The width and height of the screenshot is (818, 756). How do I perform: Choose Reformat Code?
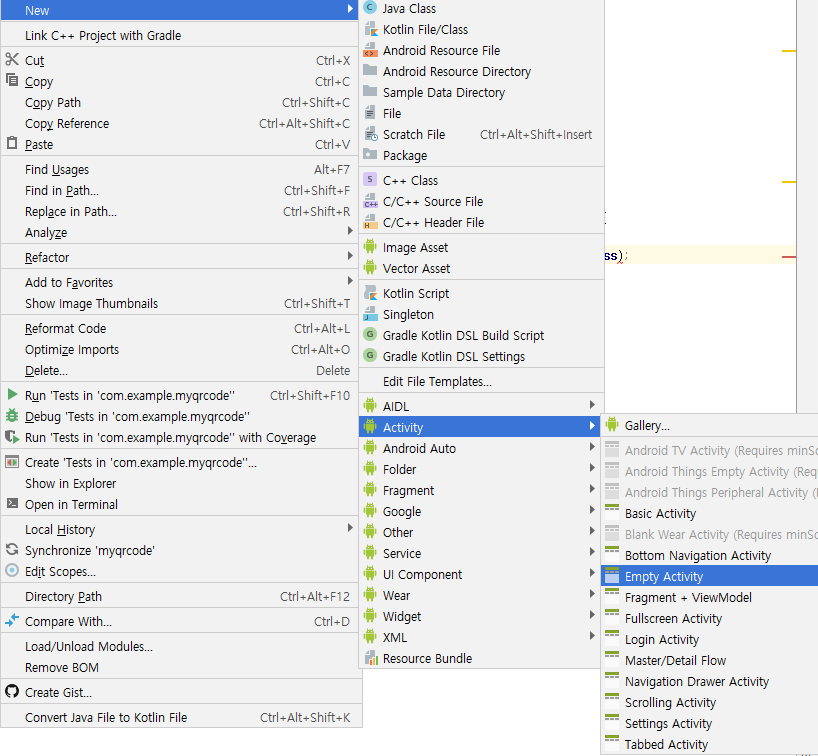[x=179, y=328]
